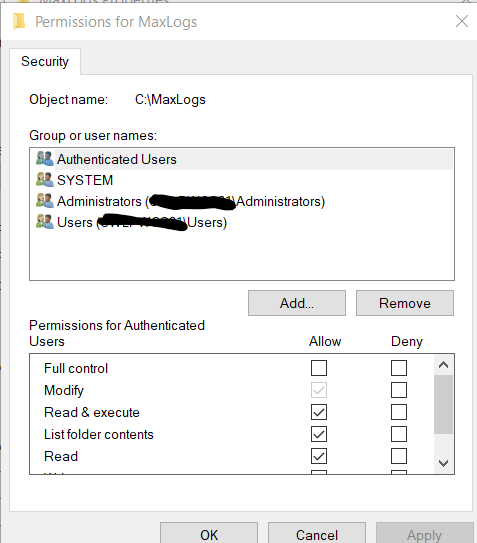Click the permissions list scroll up arrow
This screenshot has height=543, width=477.
click(443, 365)
